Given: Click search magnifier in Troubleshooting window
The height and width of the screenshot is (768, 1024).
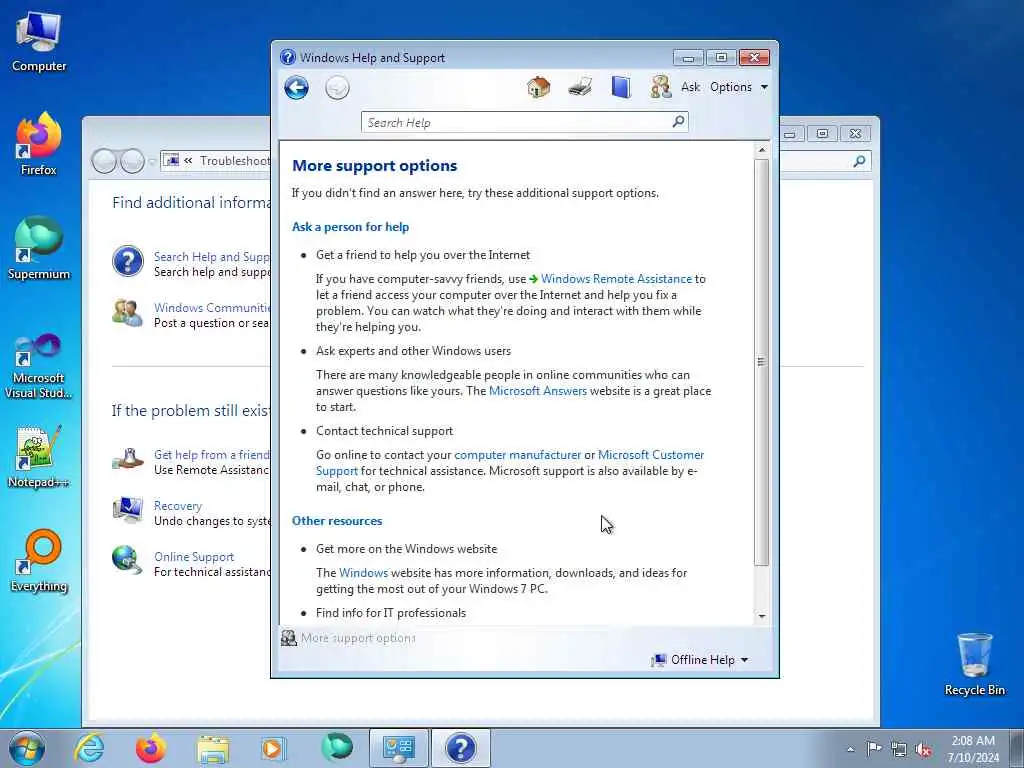Looking at the screenshot, I should pyautogui.click(x=860, y=161).
